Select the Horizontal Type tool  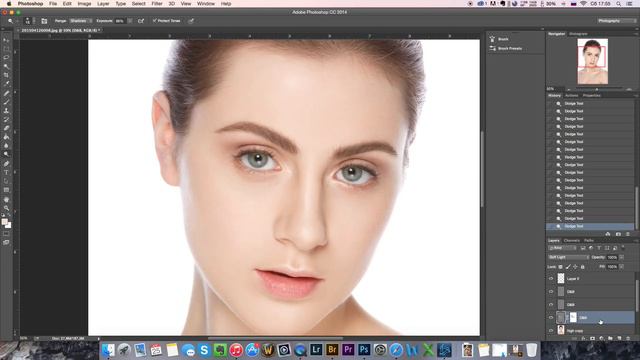pyautogui.click(x=6, y=173)
